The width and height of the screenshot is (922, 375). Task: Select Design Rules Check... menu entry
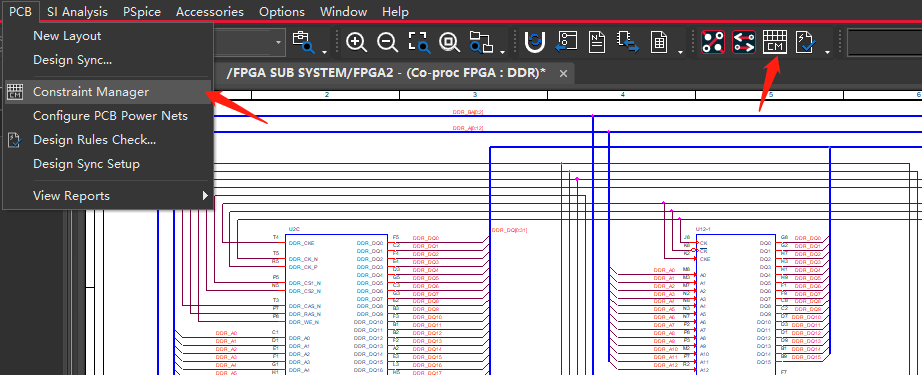click(x=108, y=140)
